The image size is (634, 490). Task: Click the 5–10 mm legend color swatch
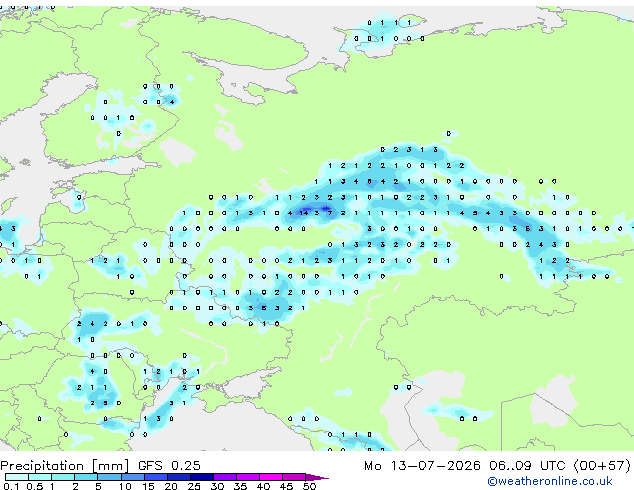109,477
